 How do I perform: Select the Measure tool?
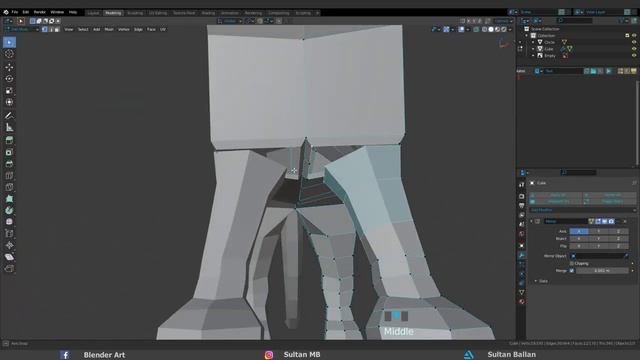click(9, 127)
